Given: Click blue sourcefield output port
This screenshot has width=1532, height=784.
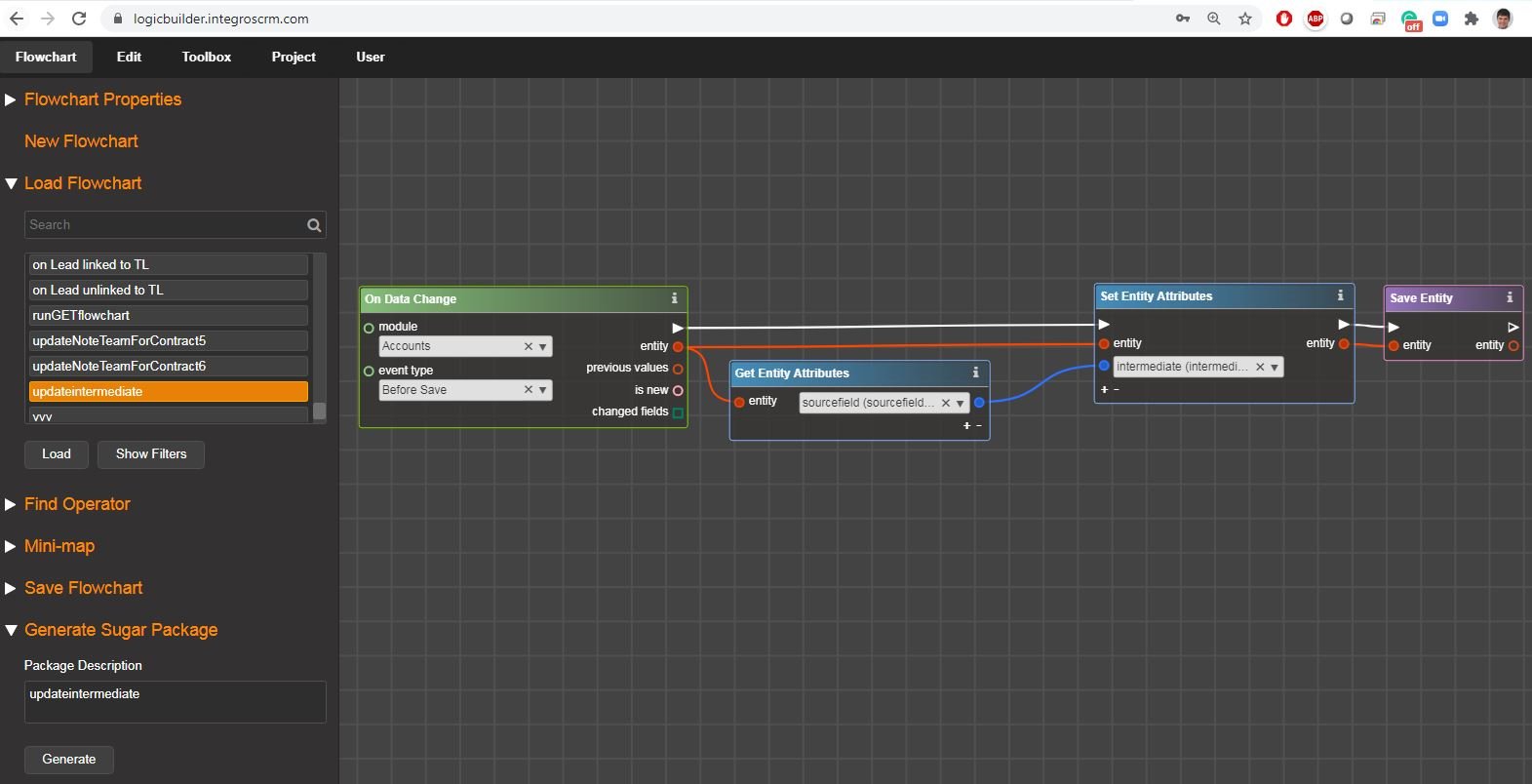Looking at the screenshot, I should pos(979,402).
